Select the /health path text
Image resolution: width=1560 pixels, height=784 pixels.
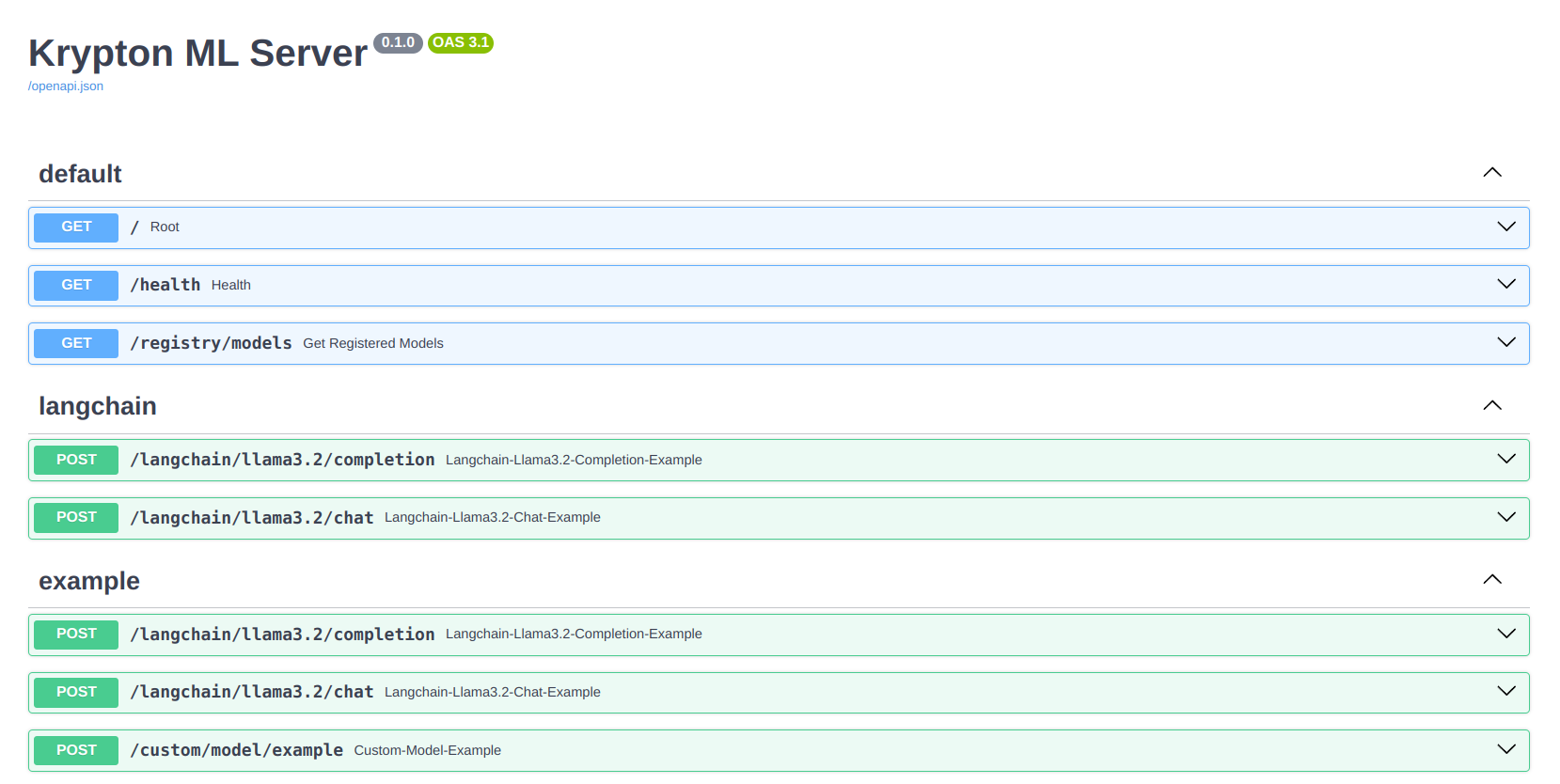165,285
